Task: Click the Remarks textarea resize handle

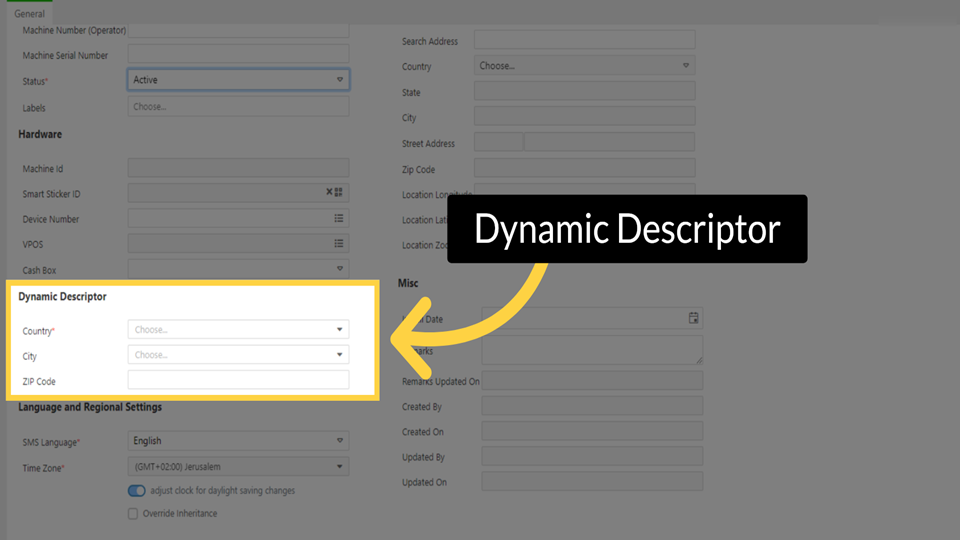Action: coord(698,359)
